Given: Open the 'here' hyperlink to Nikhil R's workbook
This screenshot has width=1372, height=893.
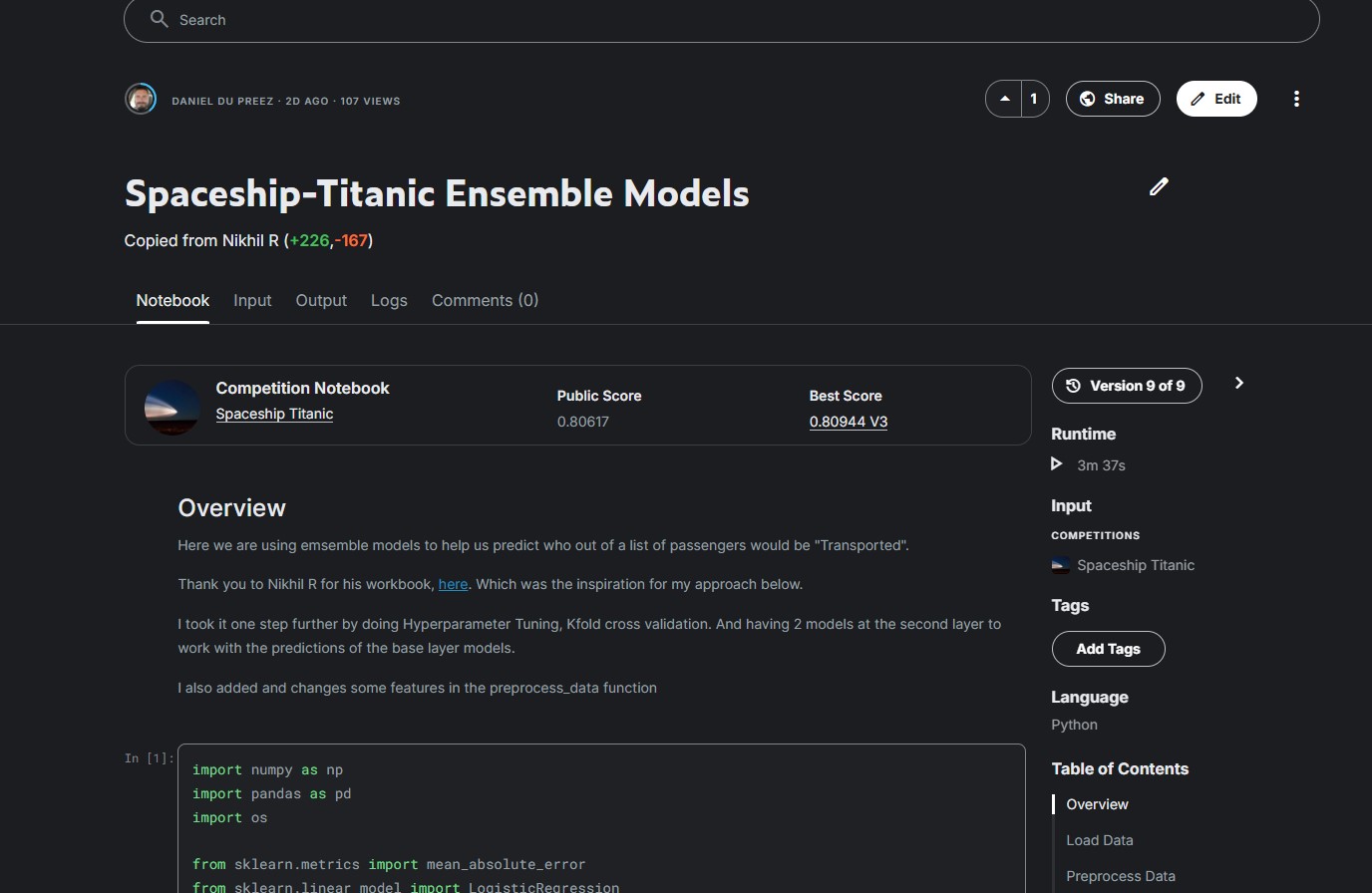Looking at the screenshot, I should click(453, 584).
